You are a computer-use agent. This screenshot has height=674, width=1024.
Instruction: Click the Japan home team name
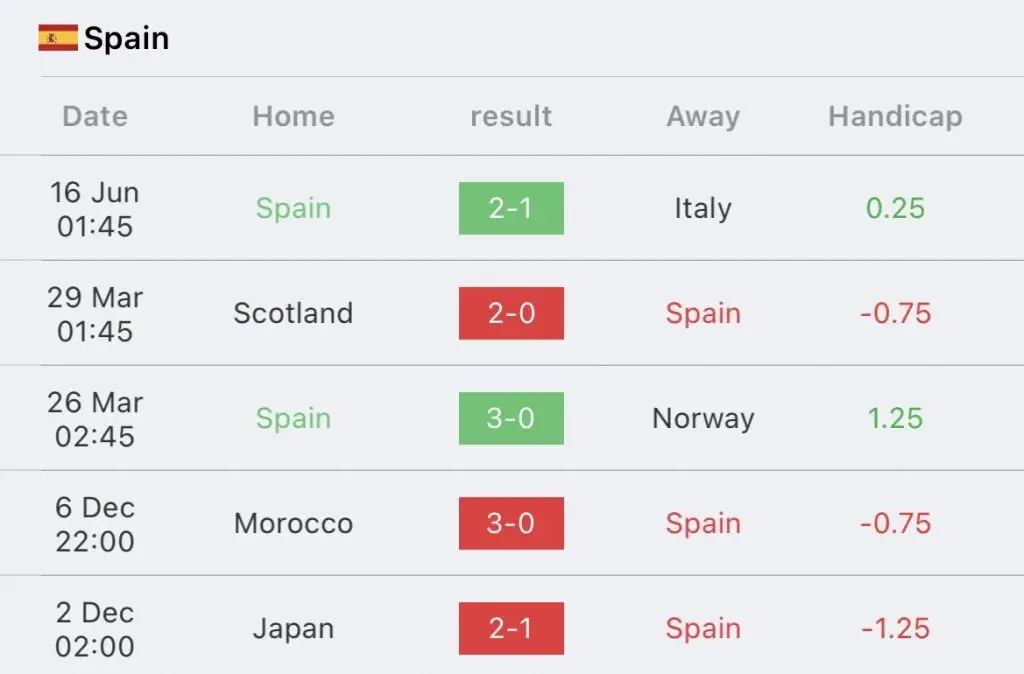coord(294,629)
